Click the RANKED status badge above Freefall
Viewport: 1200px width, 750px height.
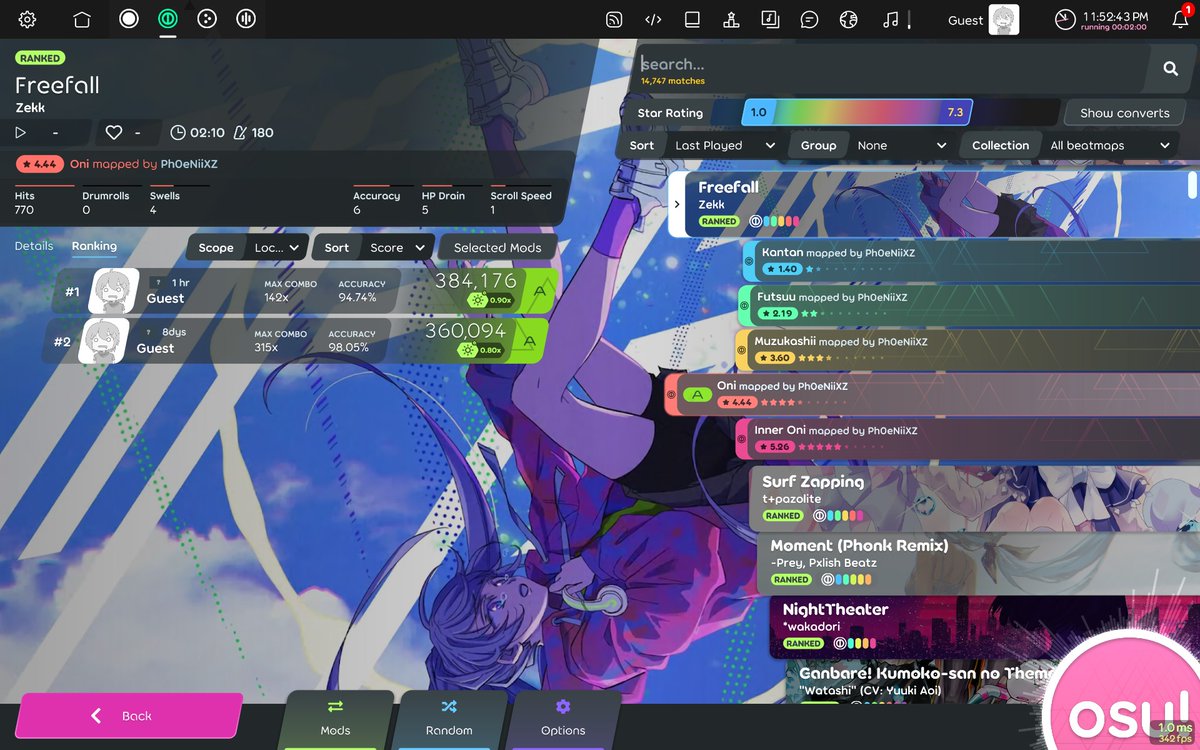click(x=39, y=58)
